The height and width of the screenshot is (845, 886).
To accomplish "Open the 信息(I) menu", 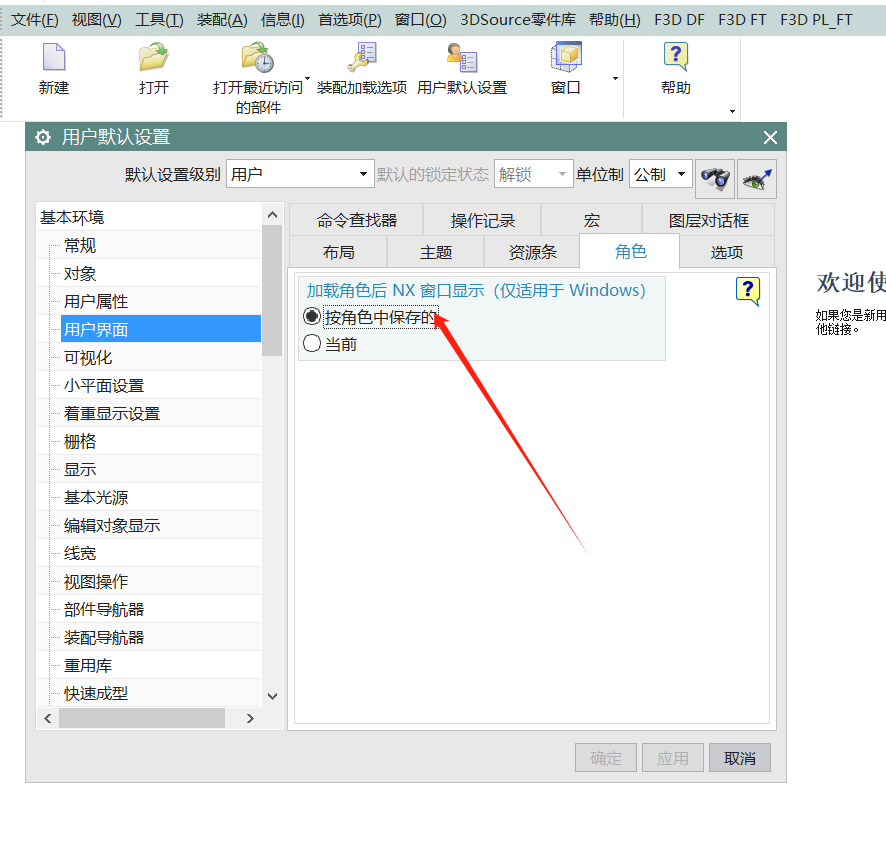I will (283, 20).
